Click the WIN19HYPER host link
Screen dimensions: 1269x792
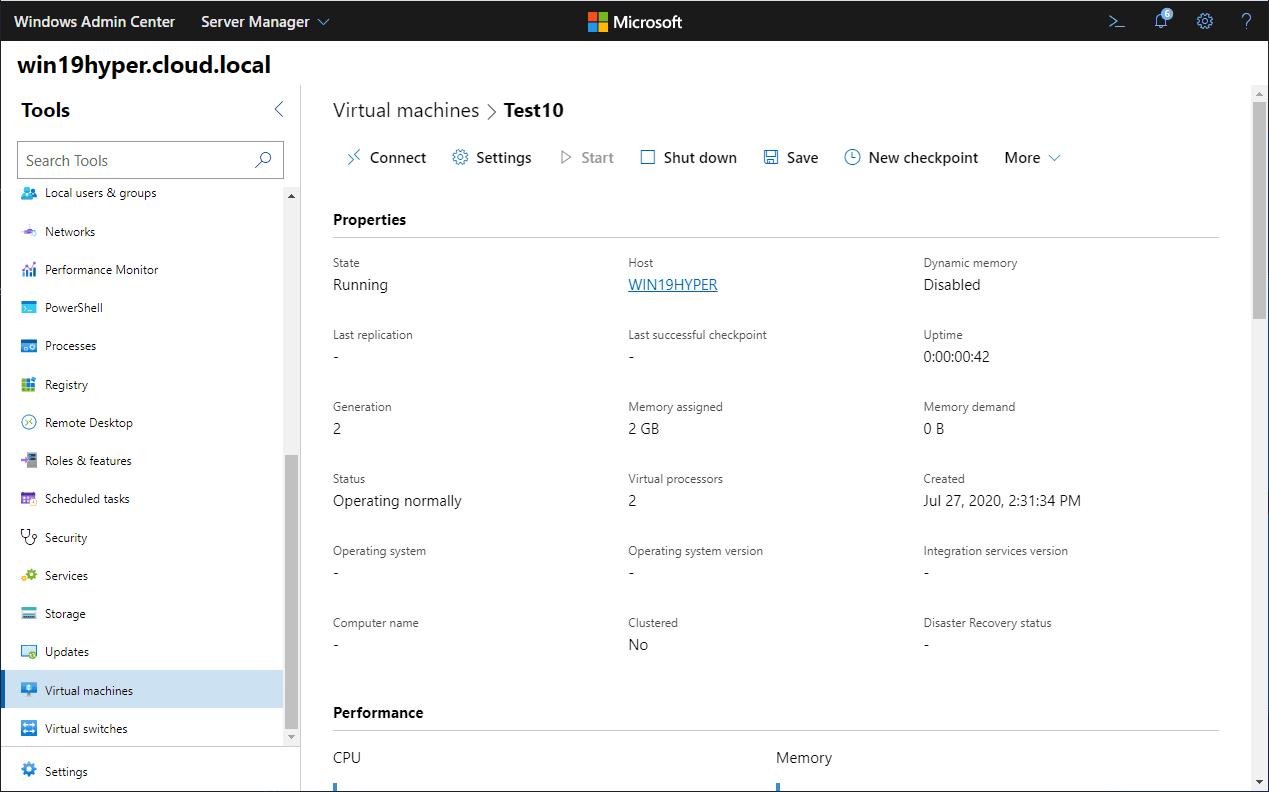(672, 285)
